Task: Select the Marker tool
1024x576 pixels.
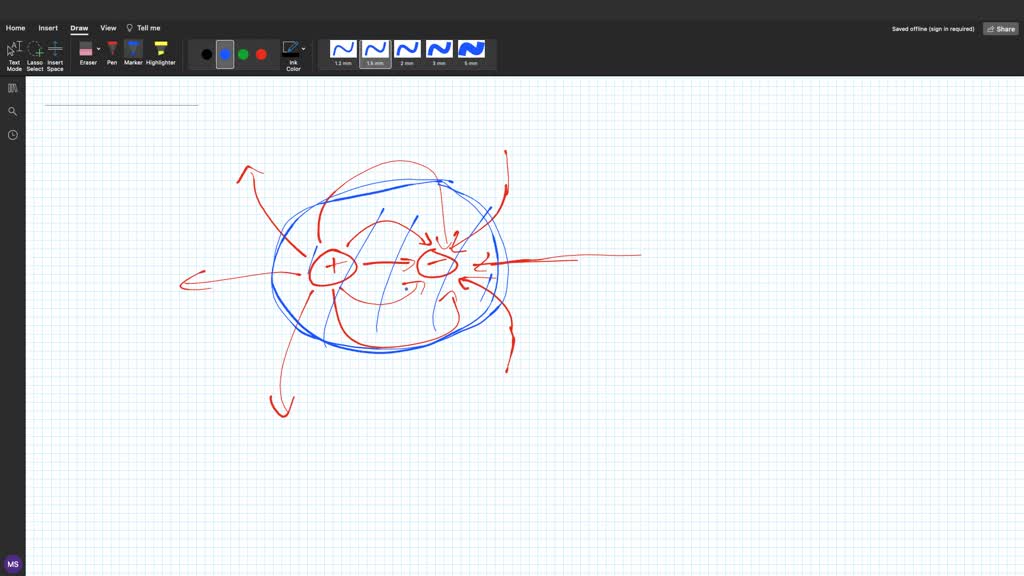Action: coord(133,48)
